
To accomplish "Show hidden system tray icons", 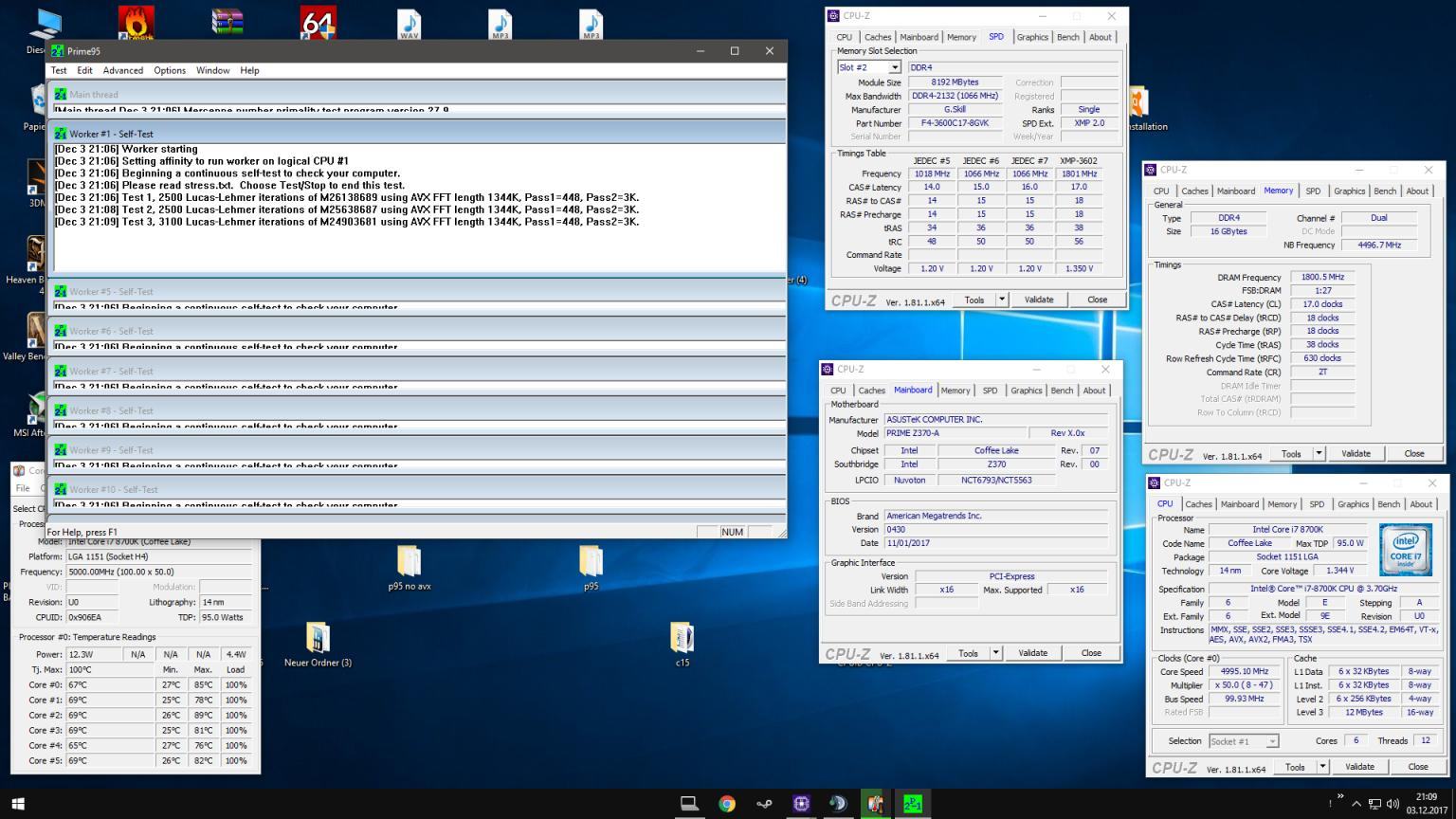I will coord(1356,804).
